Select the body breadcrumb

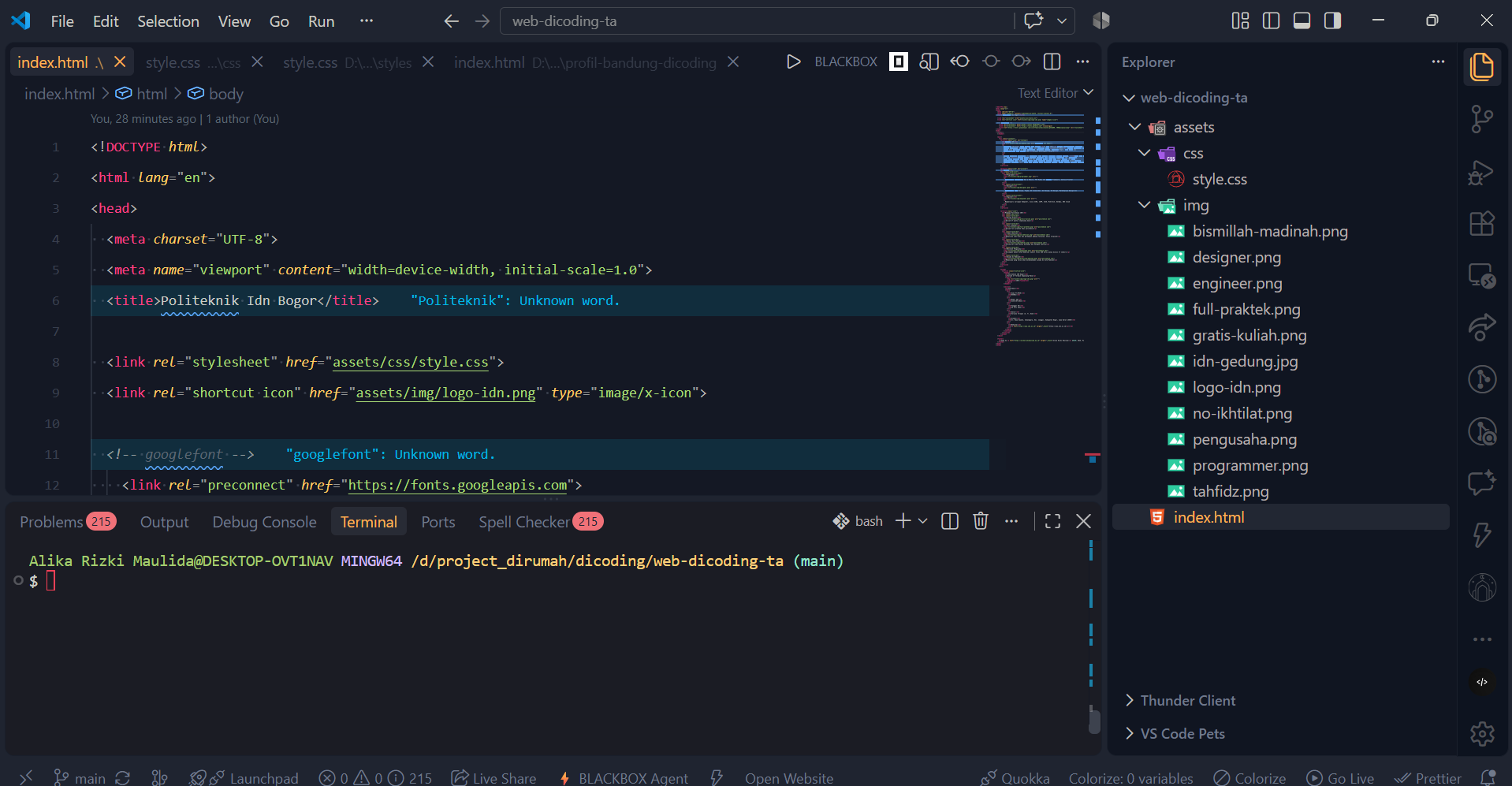[x=225, y=94]
